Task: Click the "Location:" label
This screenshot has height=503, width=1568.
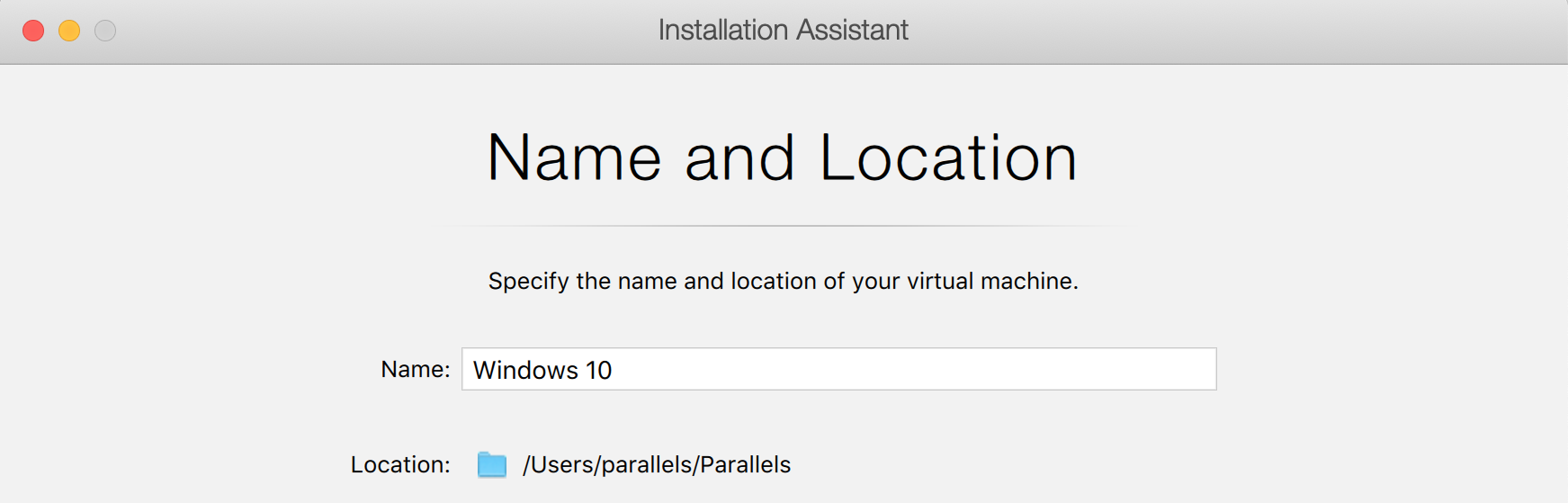Action: 400,464
